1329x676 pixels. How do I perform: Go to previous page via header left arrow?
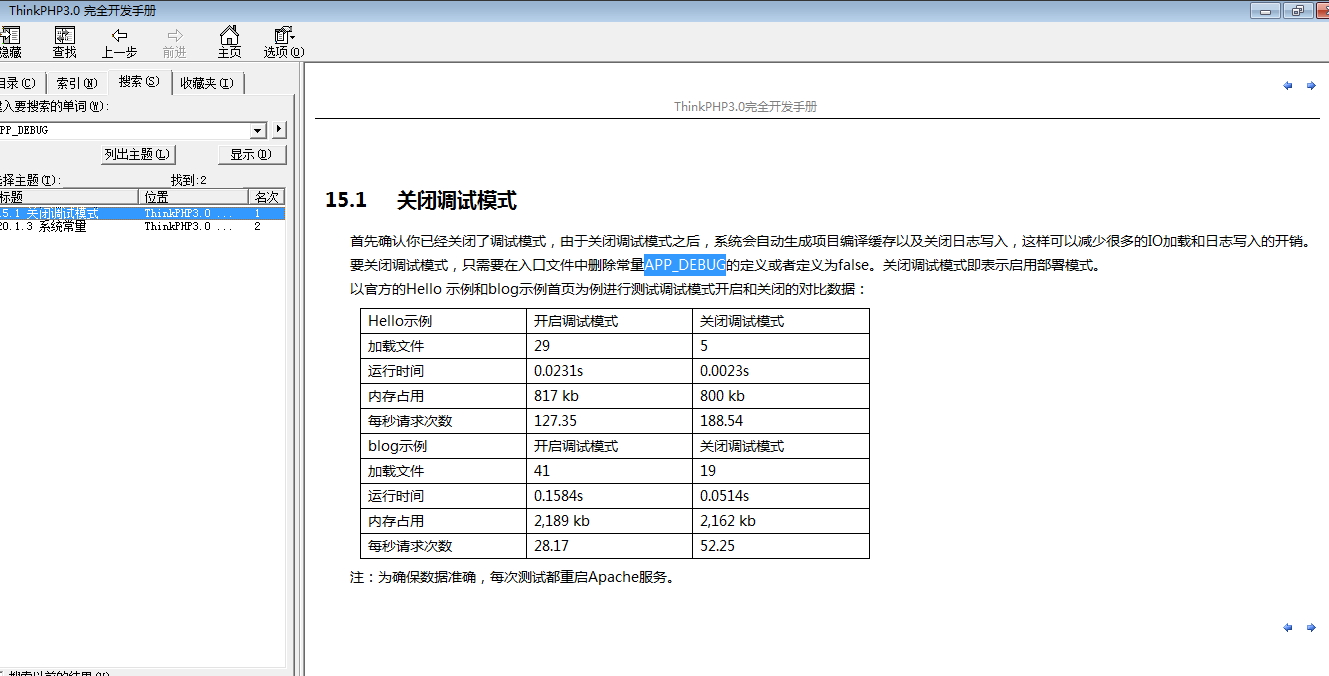1288,86
